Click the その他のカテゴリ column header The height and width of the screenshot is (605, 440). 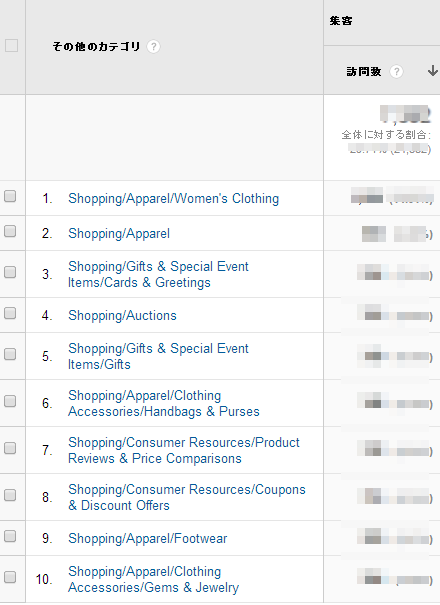pos(96,47)
